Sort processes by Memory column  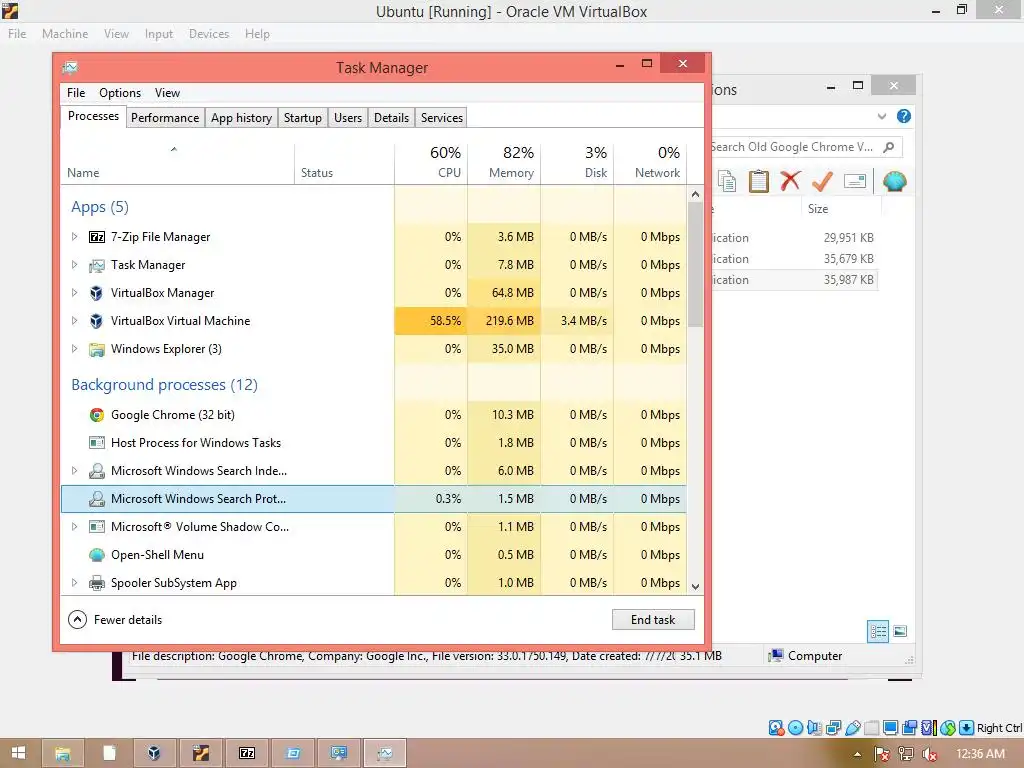pyautogui.click(x=504, y=162)
